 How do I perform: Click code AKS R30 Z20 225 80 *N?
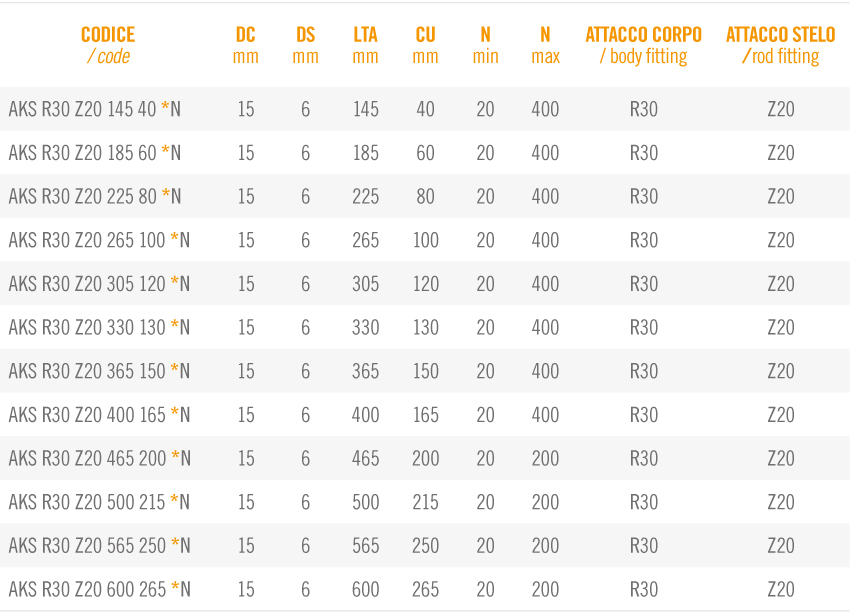pos(95,197)
